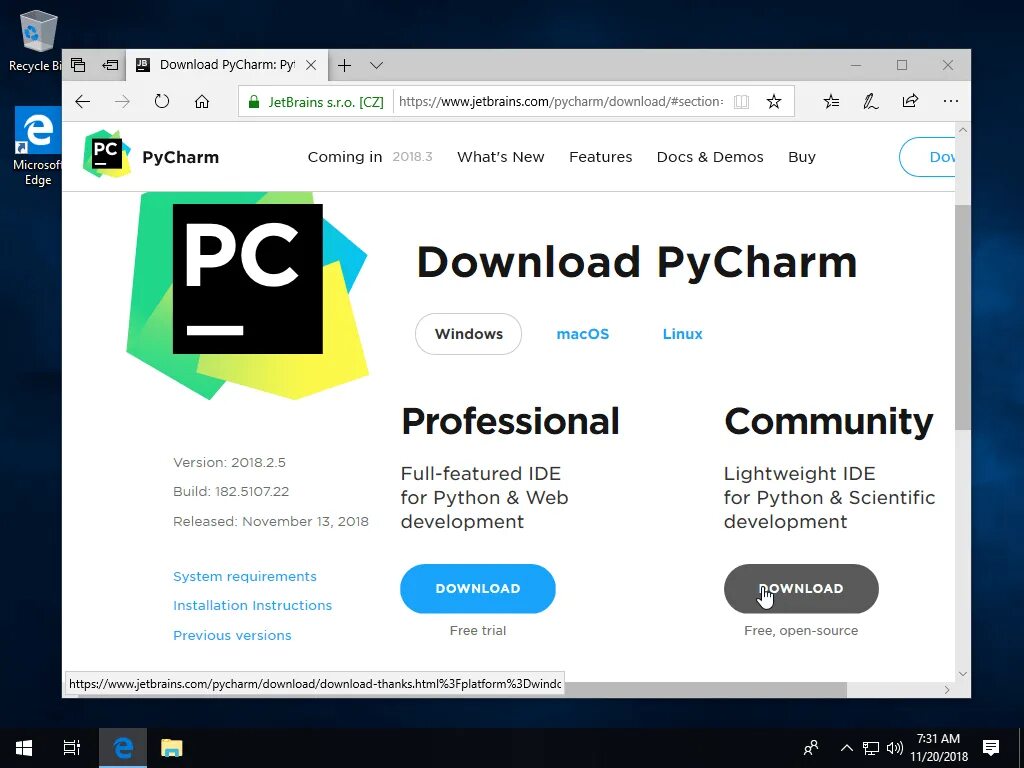Click the green site lock icon

pyautogui.click(x=253, y=102)
